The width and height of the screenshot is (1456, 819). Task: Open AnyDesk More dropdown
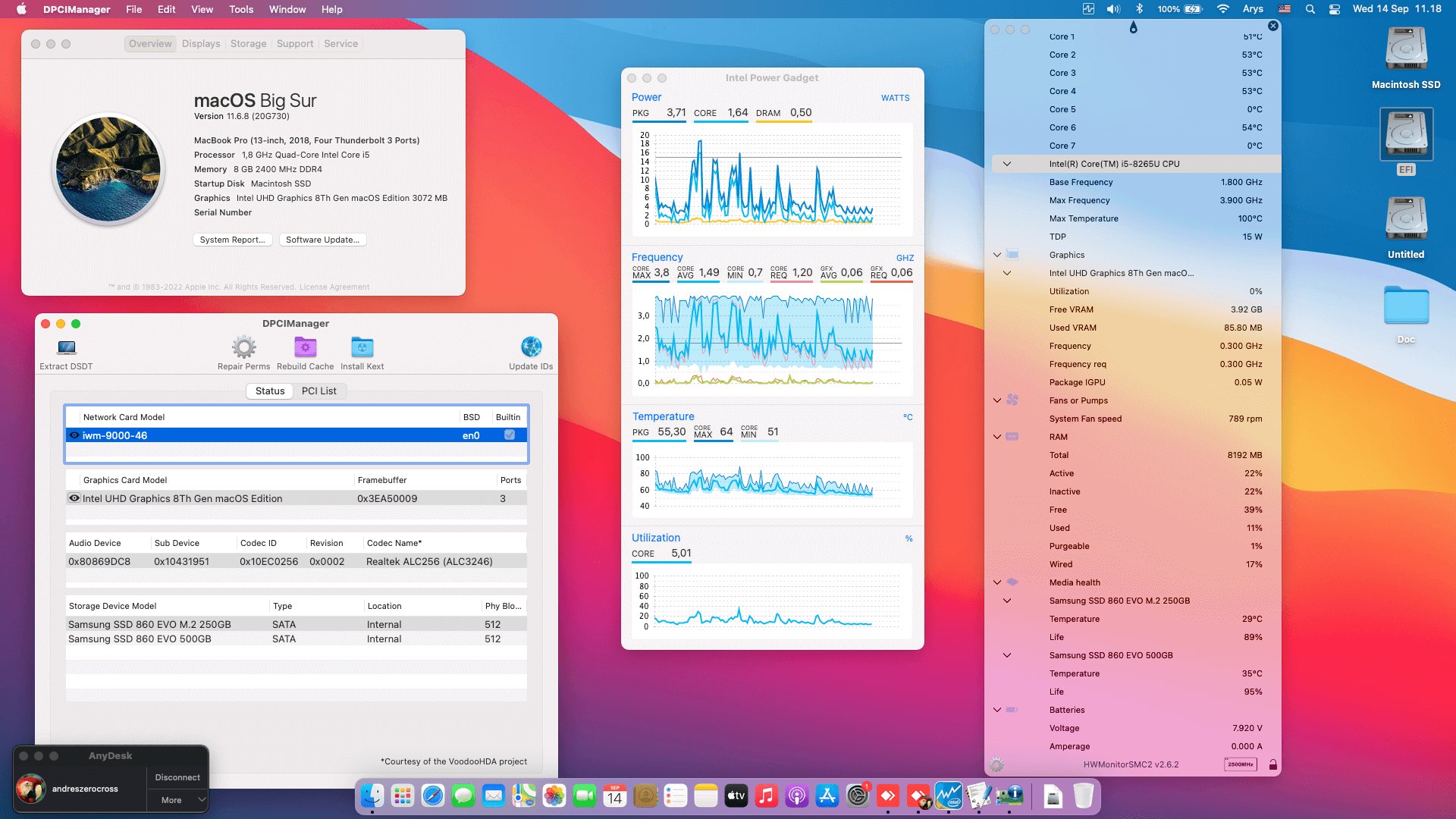[x=177, y=800]
